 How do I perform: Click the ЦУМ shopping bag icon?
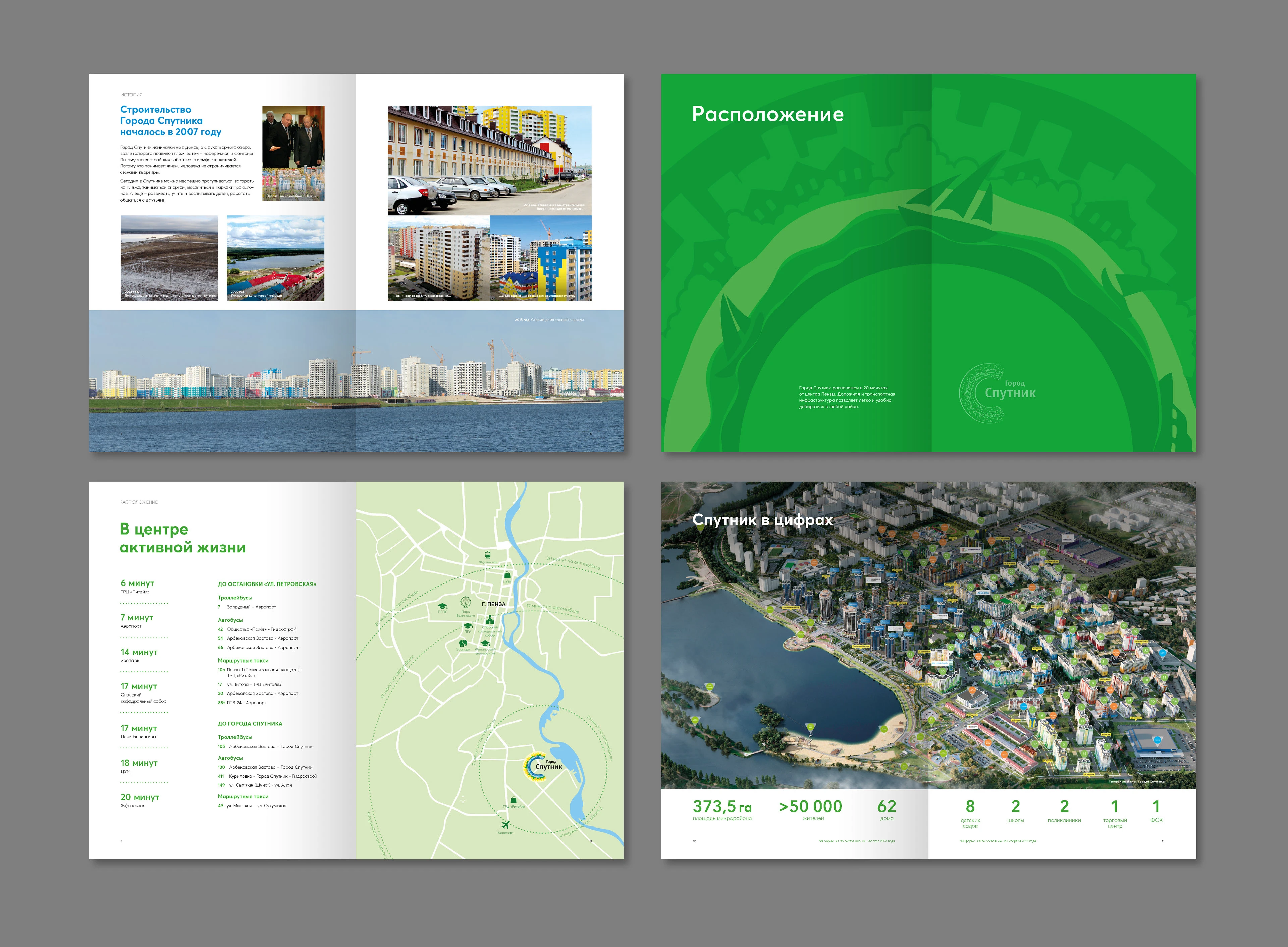click(507, 575)
